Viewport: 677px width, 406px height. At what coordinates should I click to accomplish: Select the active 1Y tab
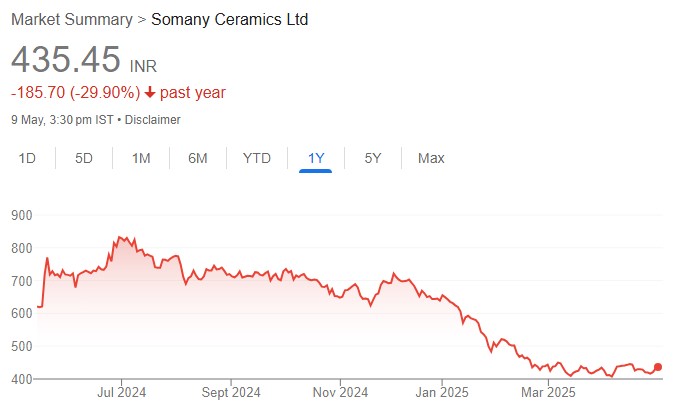(316, 158)
